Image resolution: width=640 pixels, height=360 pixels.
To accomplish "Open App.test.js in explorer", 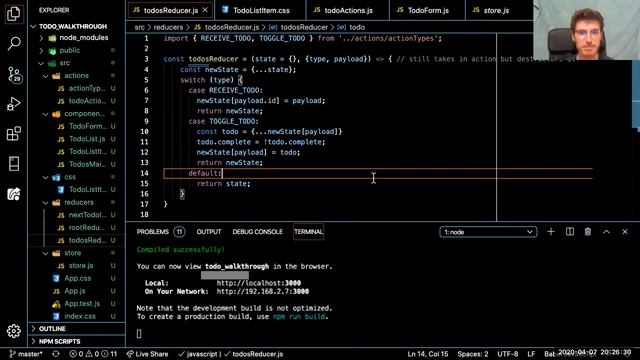I will [x=77, y=304].
